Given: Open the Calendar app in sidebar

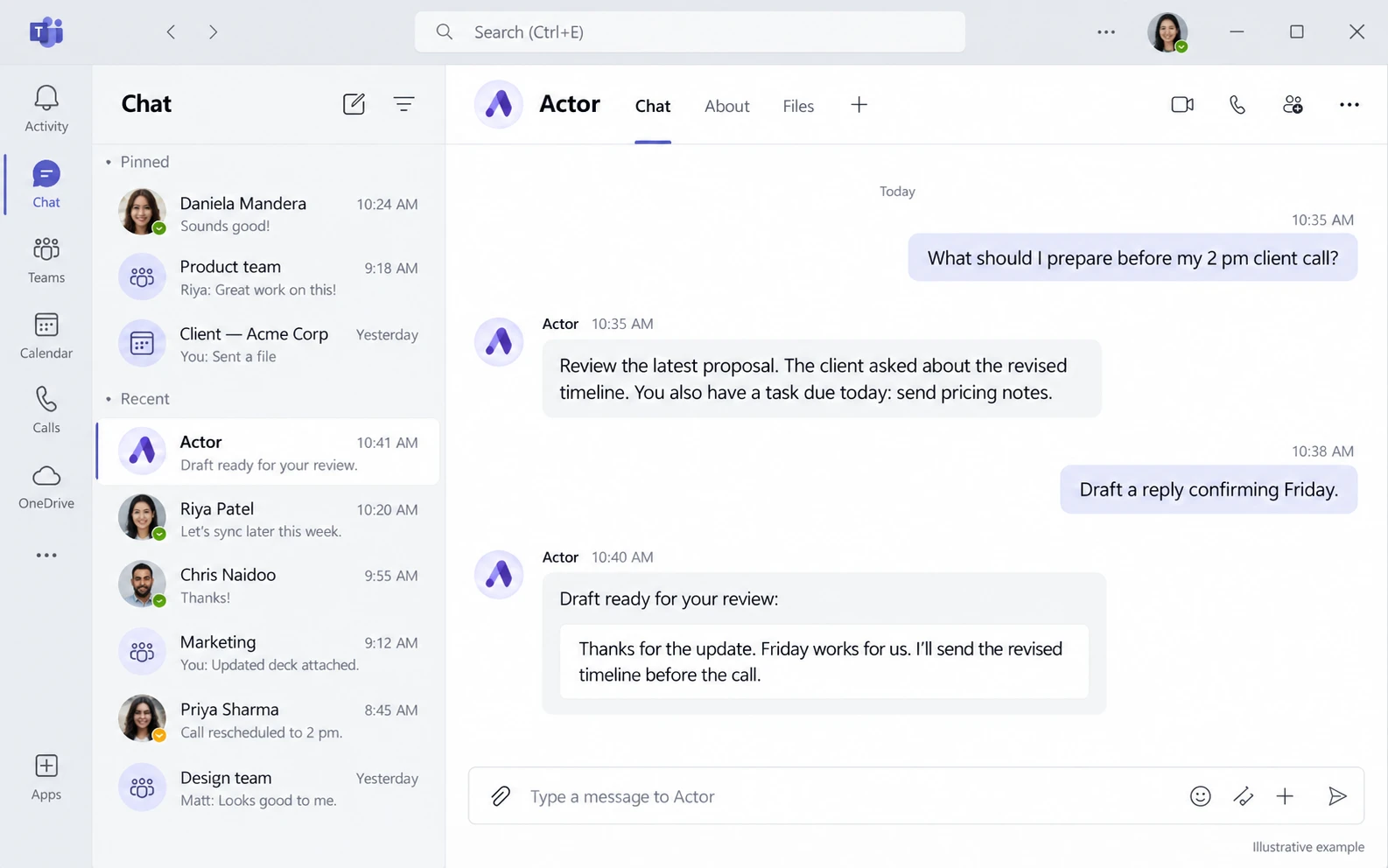Looking at the screenshot, I should coord(46,336).
